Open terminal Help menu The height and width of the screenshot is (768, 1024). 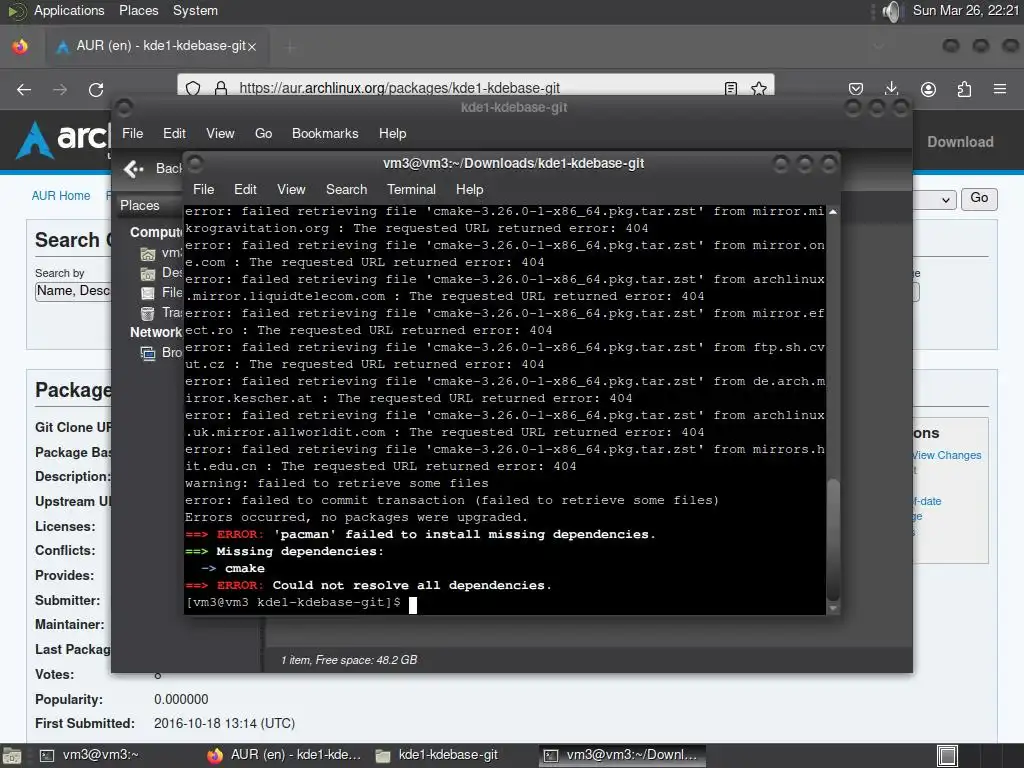pyautogui.click(x=469, y=189)
